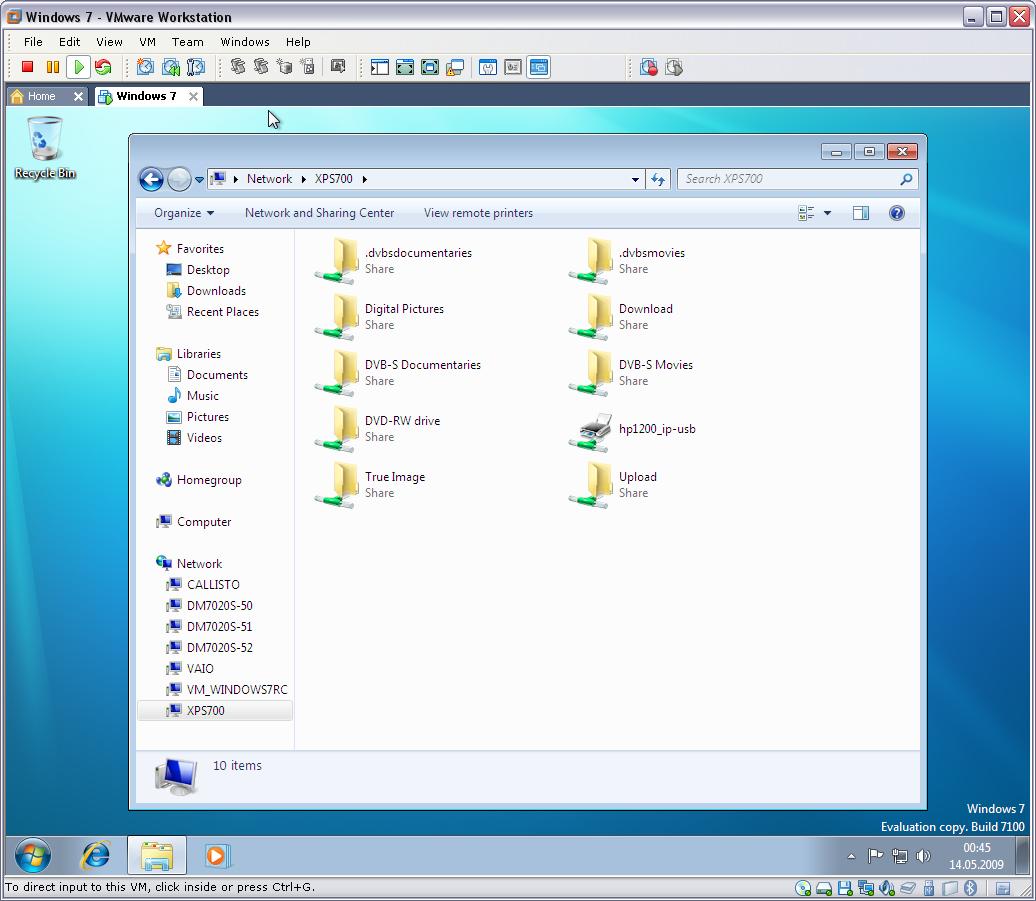
Task: Click the Network segment in the address bar
Action: coord(269,179)
